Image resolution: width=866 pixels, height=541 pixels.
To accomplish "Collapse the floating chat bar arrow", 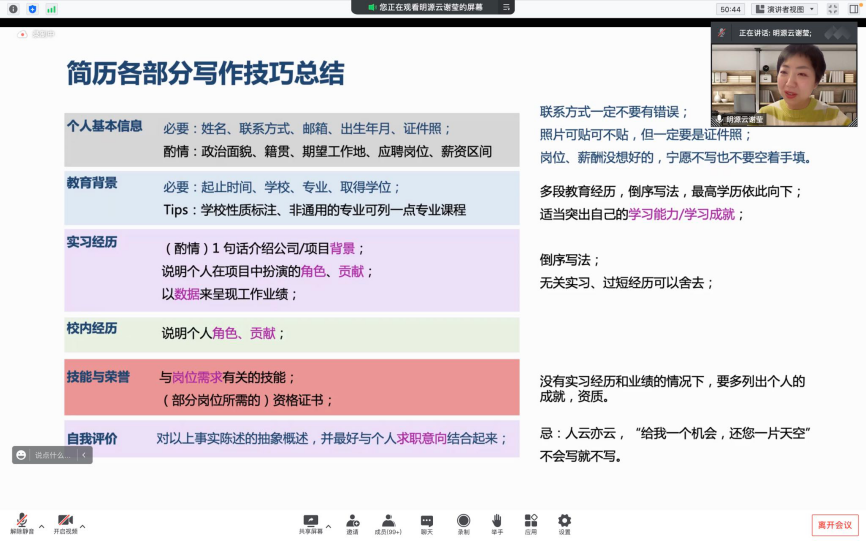I will click(x=84, y=455).
